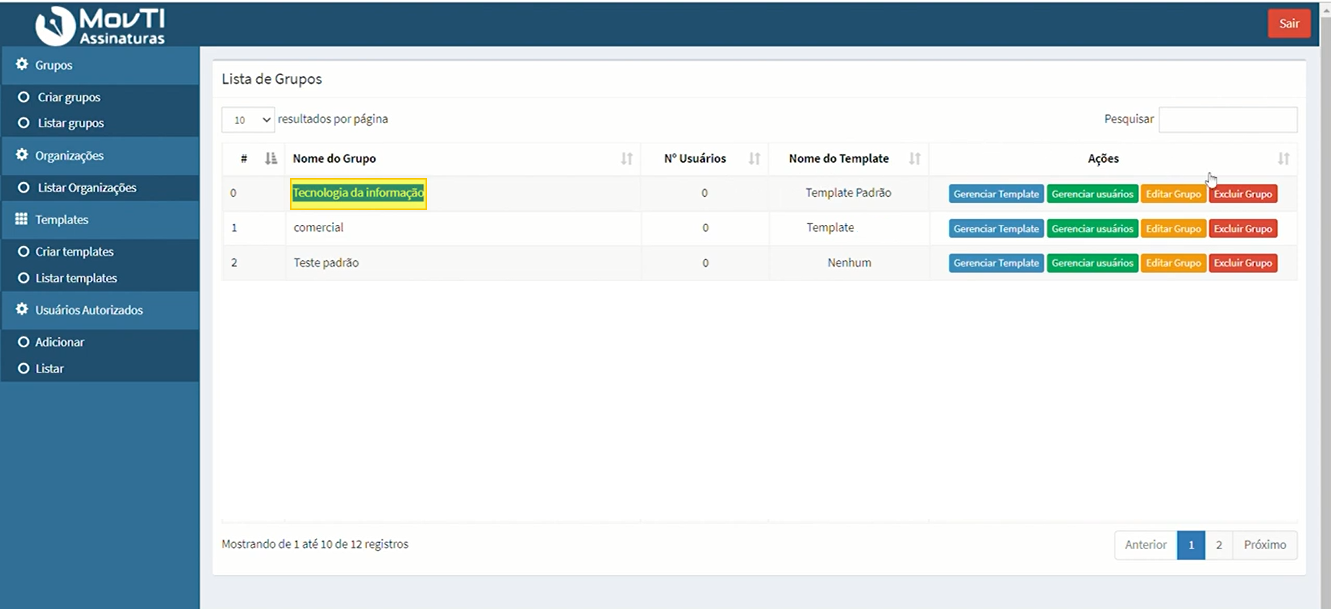Image resolution: width=1331 pixels, height=609 pixels.
Task: Expand the Organizações menu section
Action: (x=100, y=156)
